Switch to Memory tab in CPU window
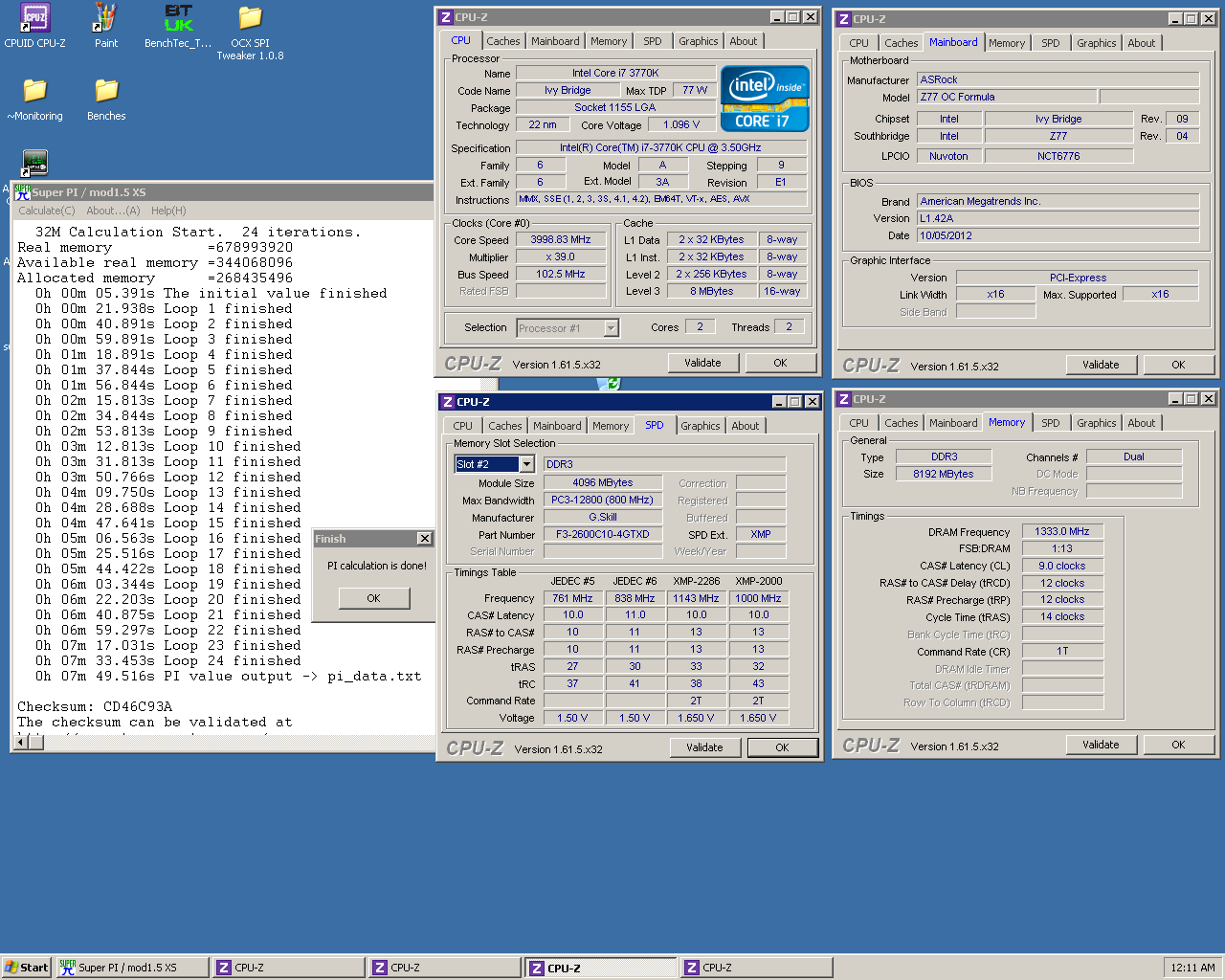This screenshot has width=1225, height=980. (609, 41)
